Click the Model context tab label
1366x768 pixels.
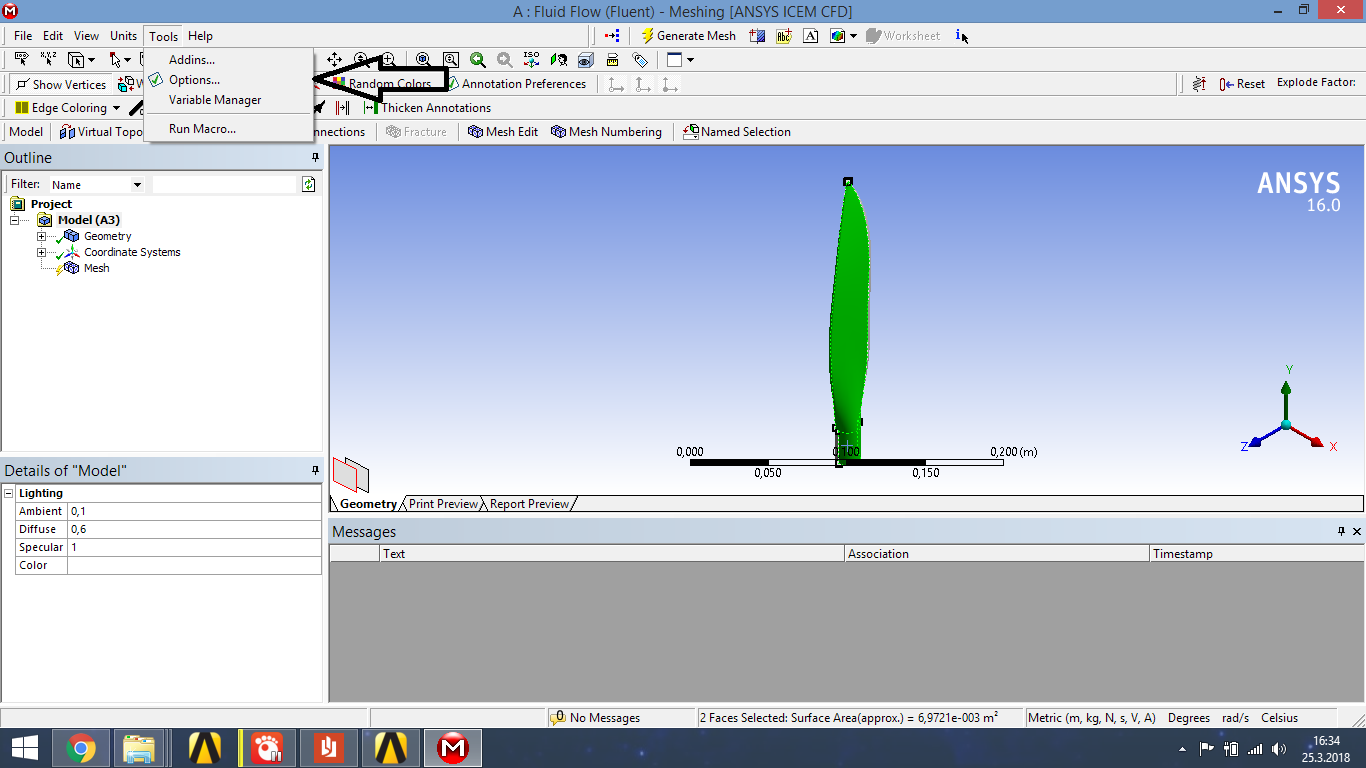[26, 132]
